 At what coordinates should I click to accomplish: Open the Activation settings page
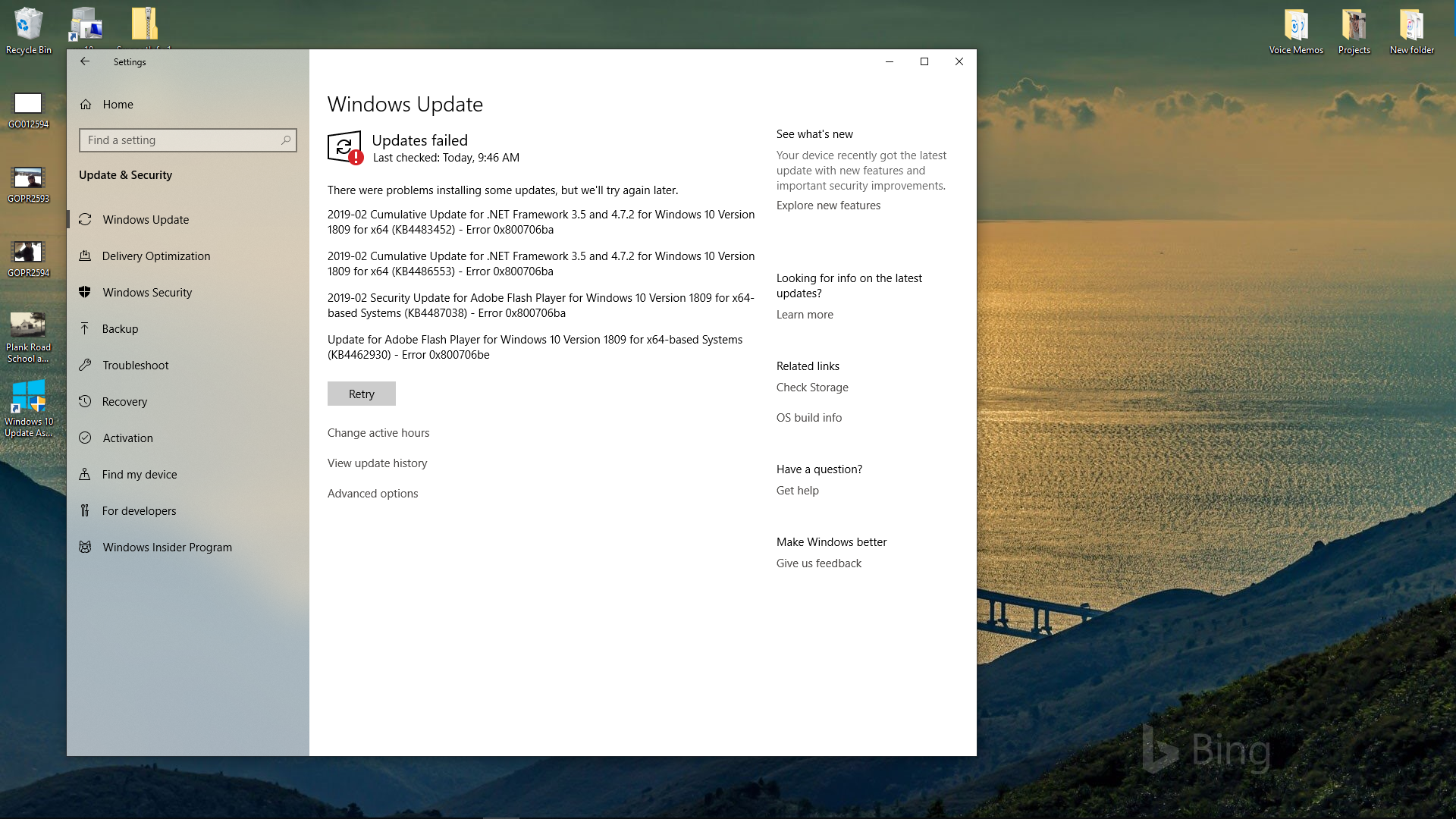tap(127, 438)
